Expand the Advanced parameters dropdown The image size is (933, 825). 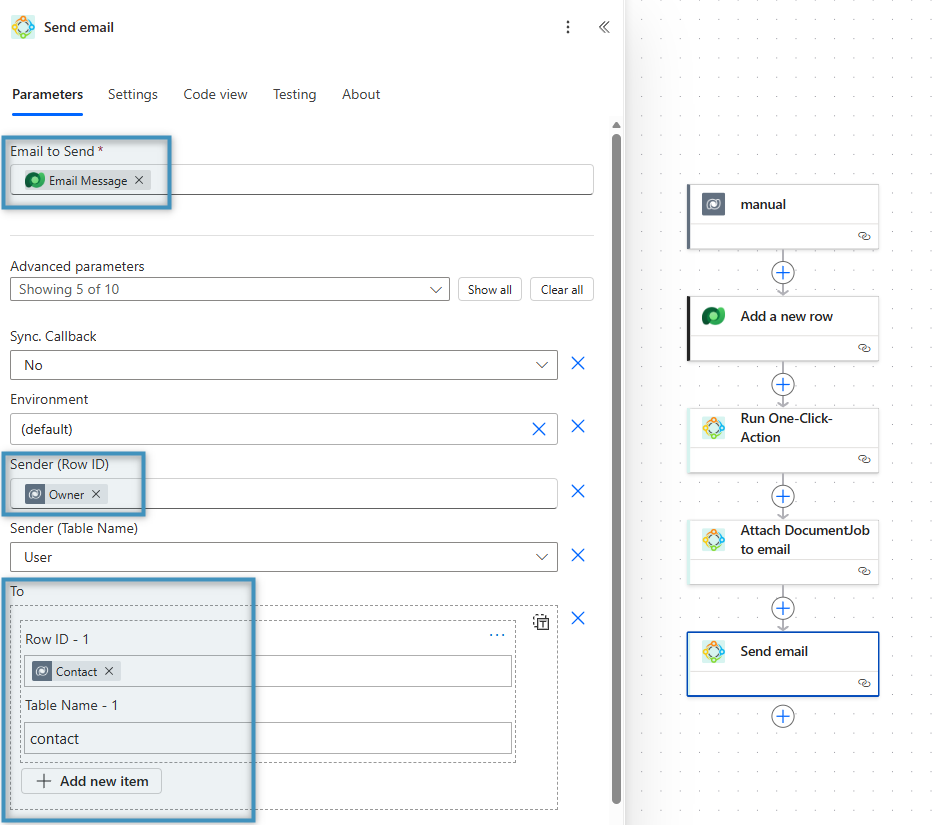436,289
